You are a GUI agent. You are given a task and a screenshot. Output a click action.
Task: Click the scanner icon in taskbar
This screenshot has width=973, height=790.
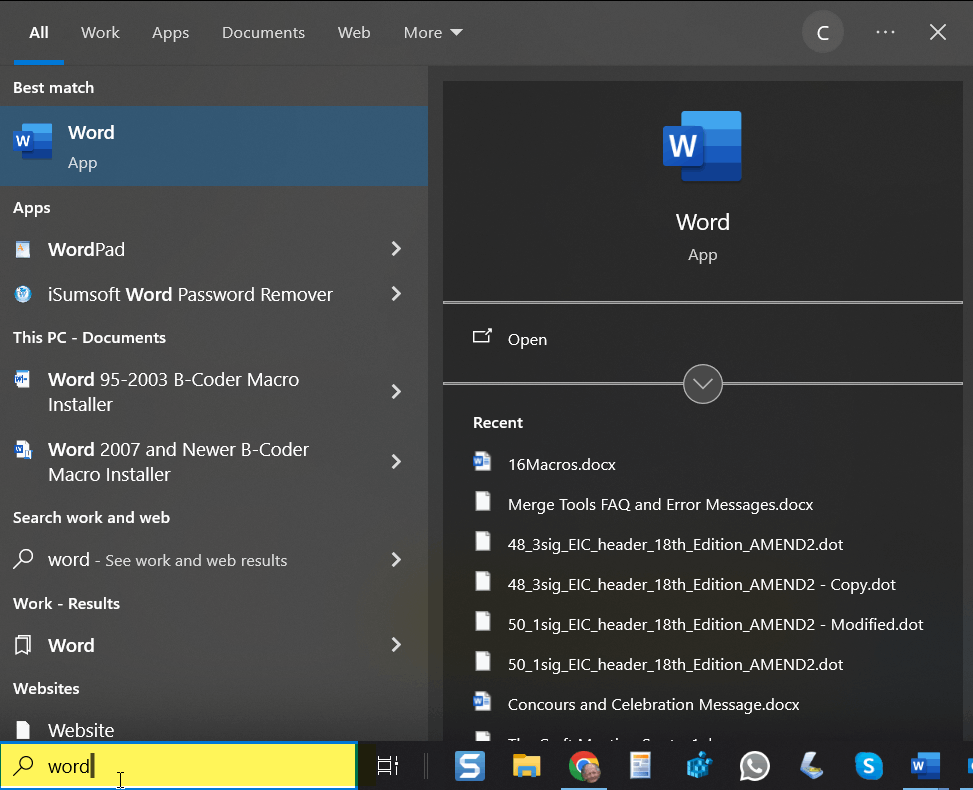(811, 766)
